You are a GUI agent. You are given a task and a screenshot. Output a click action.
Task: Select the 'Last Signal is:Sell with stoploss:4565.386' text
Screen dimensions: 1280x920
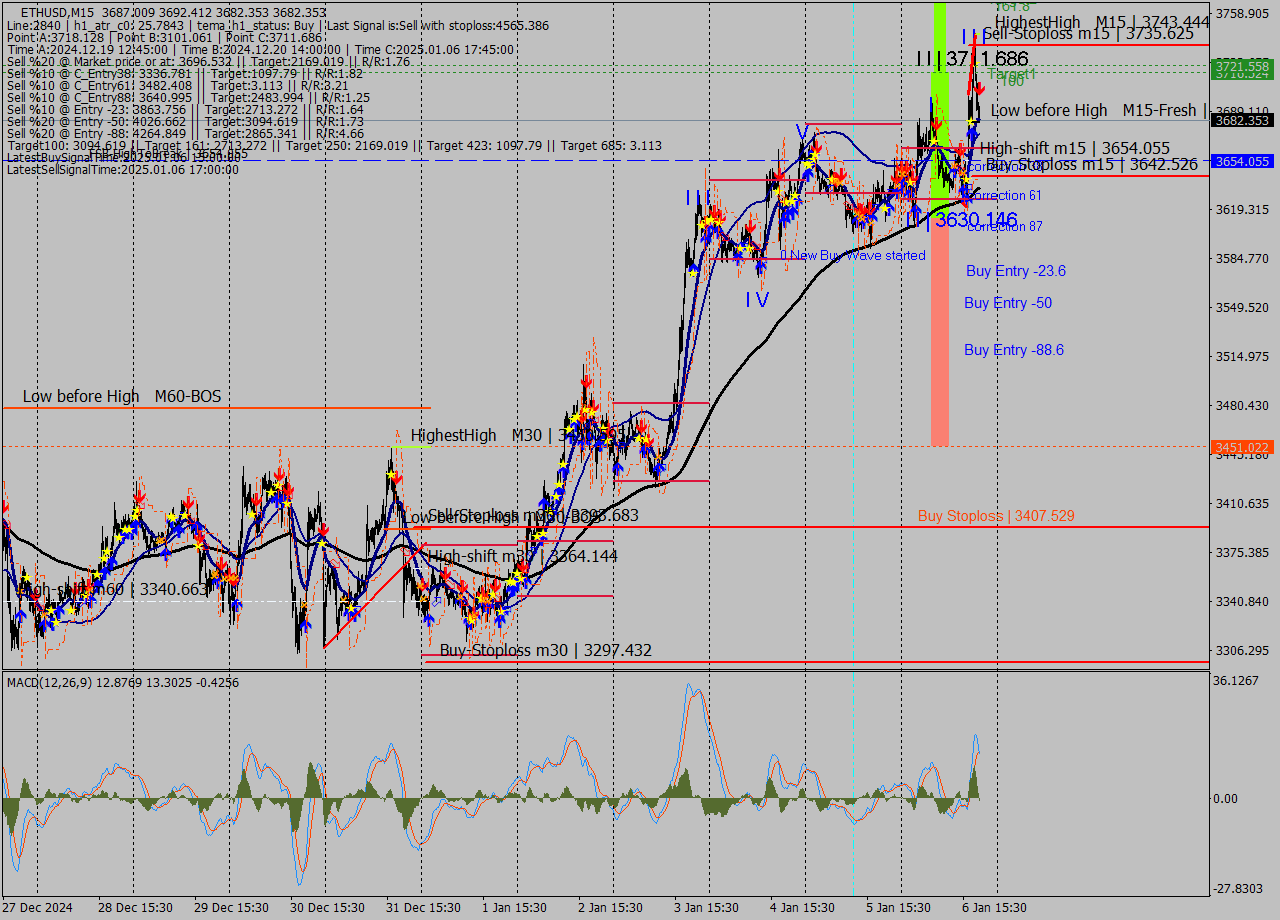click(438, 25)
